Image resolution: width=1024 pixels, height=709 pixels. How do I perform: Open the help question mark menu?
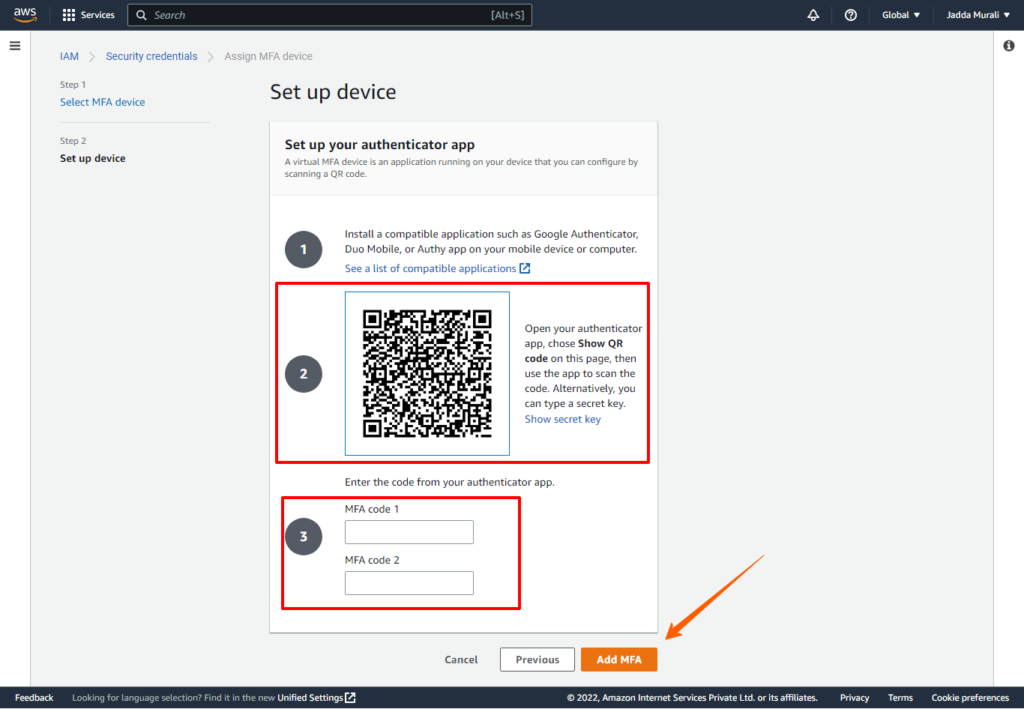850,15
